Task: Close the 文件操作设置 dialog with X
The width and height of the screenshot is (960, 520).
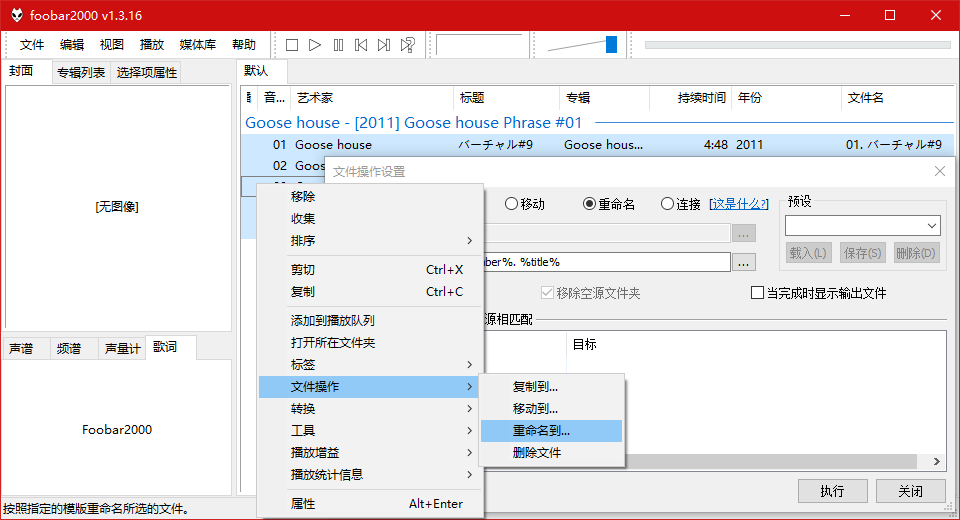Action: pyautogui.click(x=939, y=171)
